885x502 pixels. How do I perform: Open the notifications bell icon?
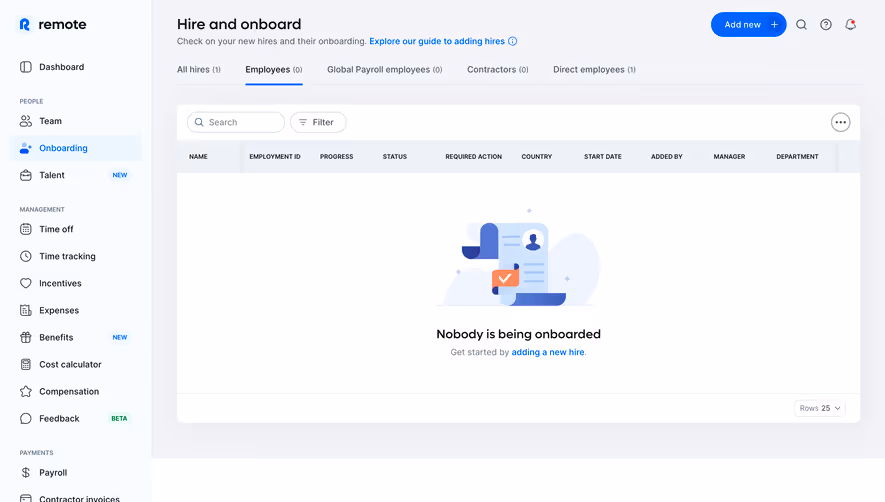(851, 25)
